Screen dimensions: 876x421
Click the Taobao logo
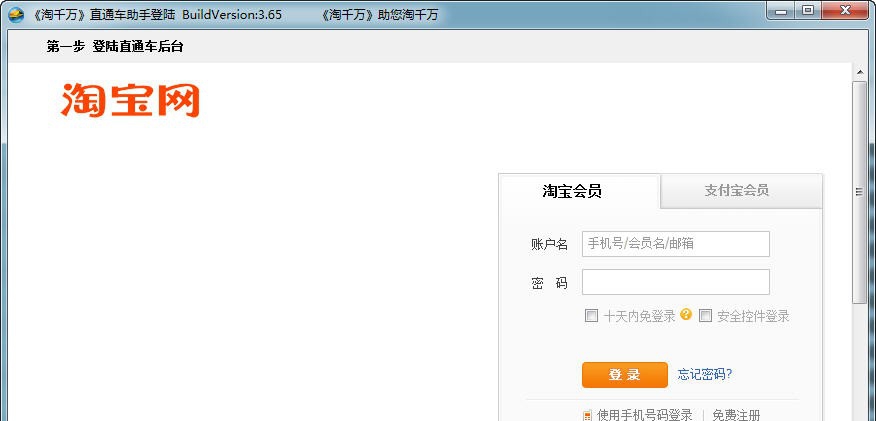130,100
